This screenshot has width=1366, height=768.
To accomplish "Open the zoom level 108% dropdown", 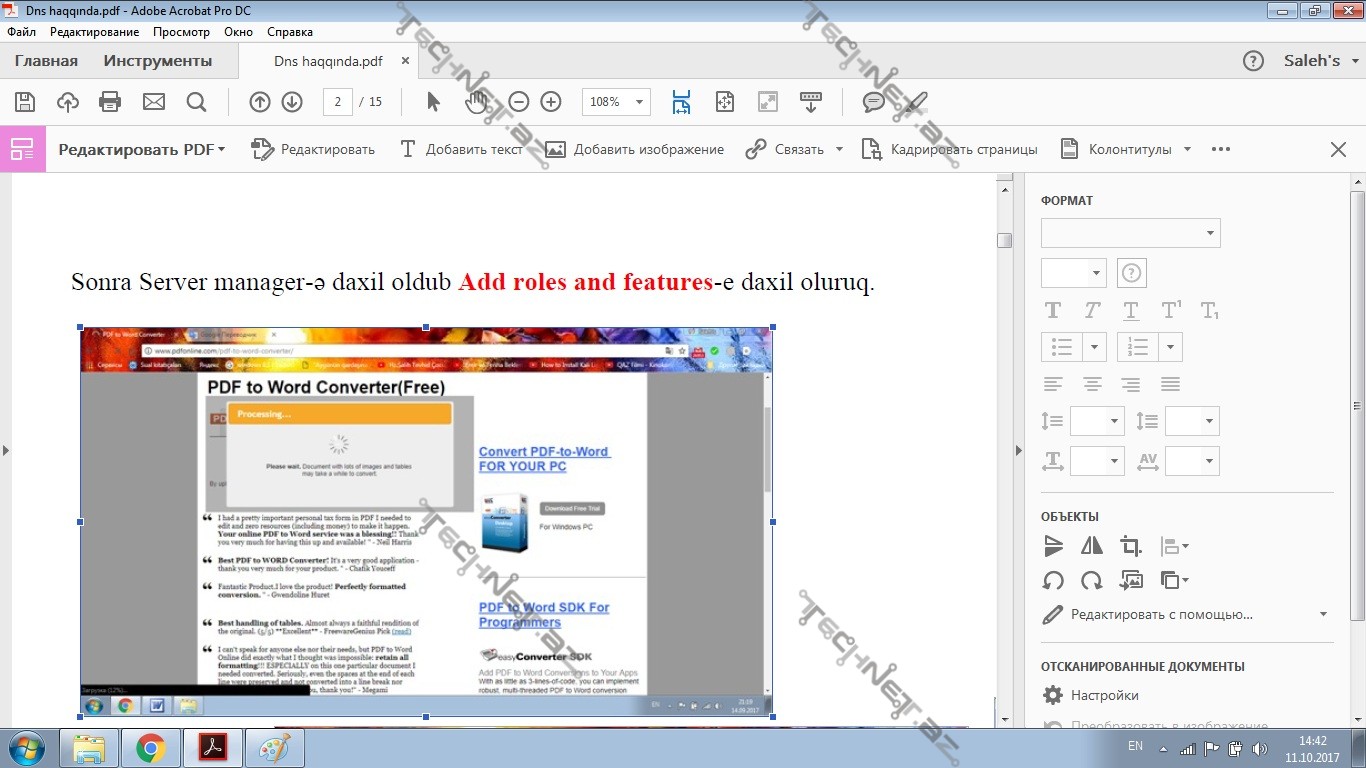I will coord(639,102).
